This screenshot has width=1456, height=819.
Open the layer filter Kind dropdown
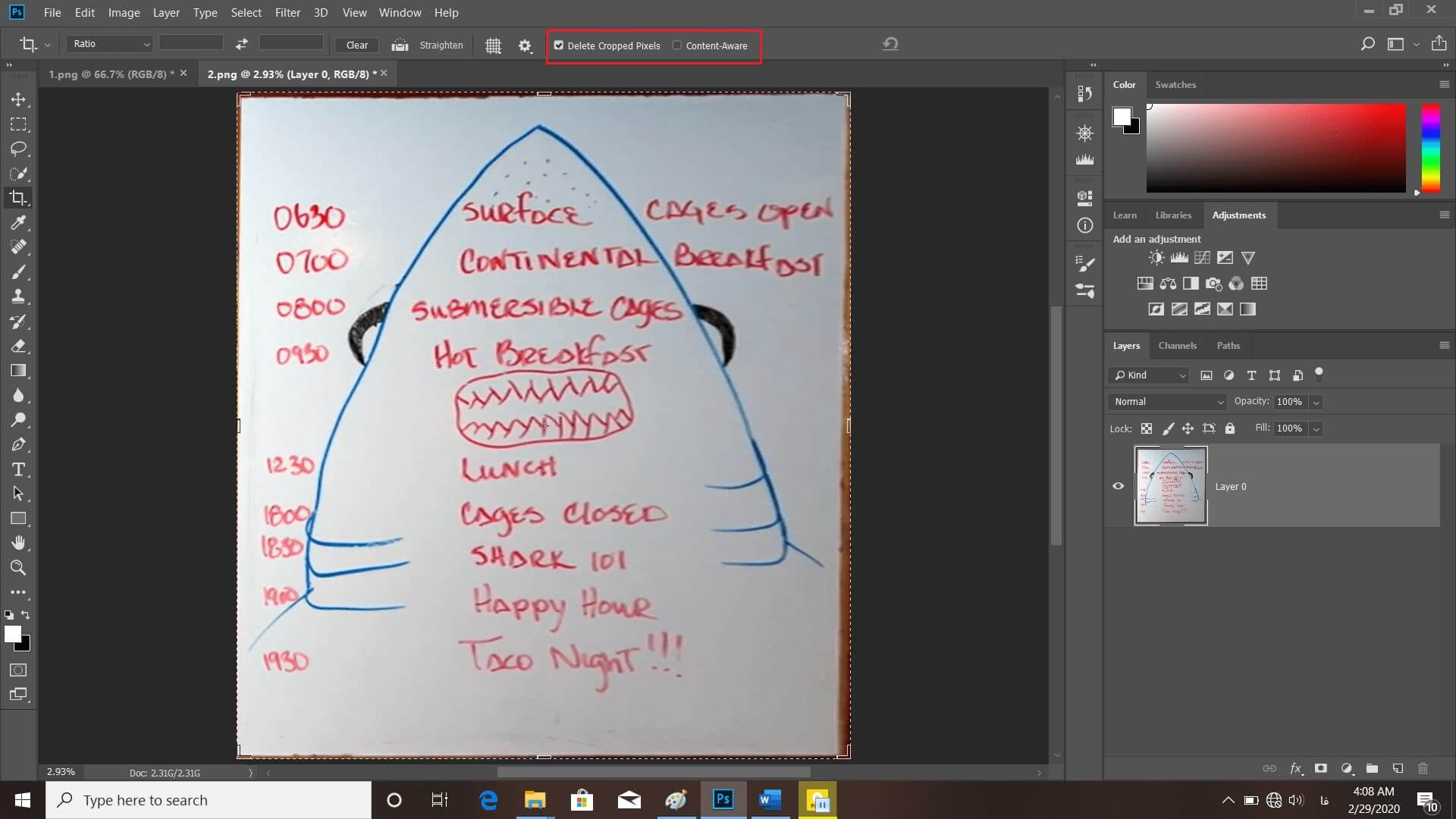pos(1149,375)
